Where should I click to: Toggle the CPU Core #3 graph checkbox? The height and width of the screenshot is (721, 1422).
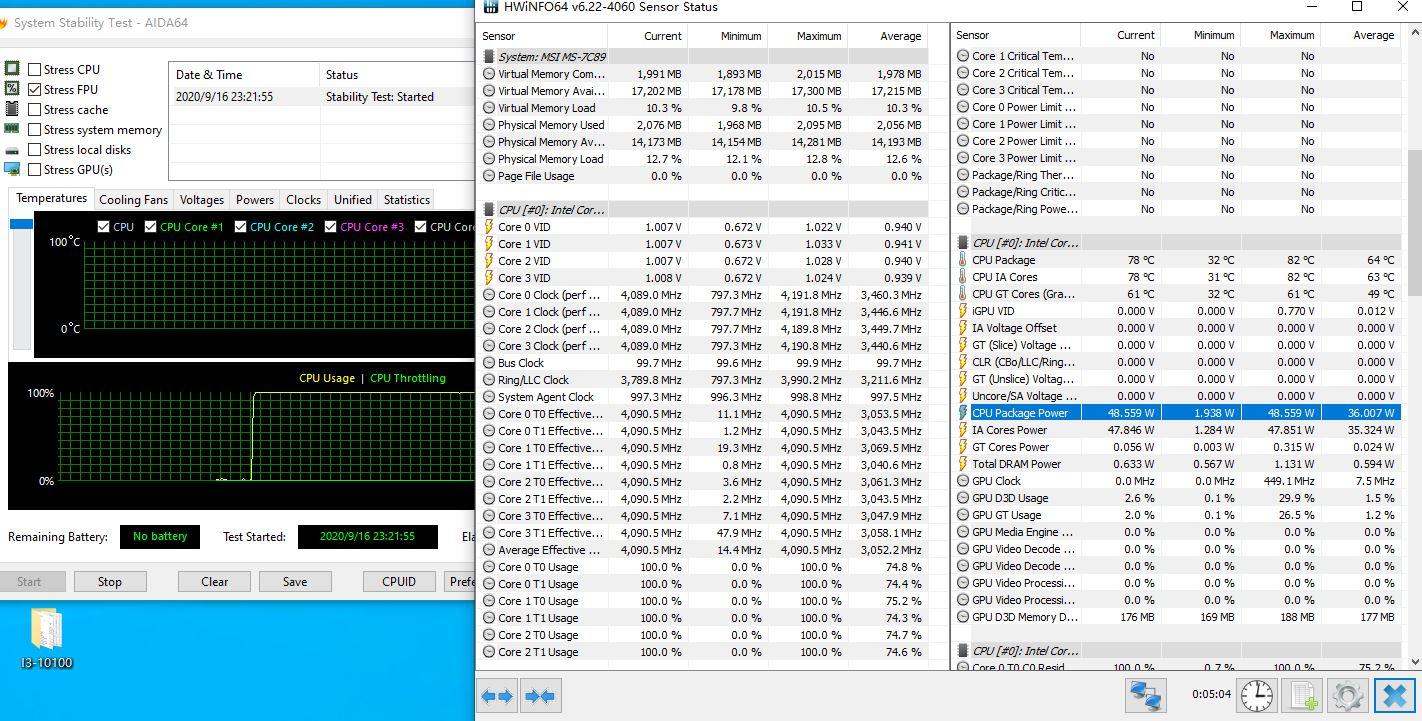[330, 227]
